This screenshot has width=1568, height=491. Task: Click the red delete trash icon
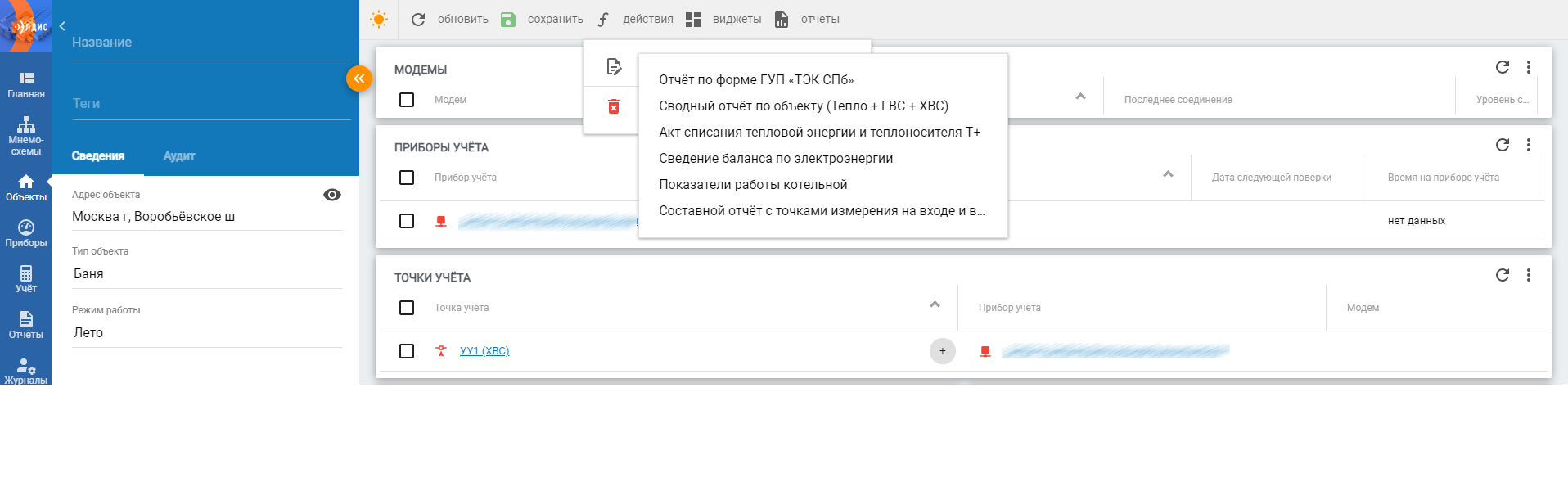click(614, 106)
